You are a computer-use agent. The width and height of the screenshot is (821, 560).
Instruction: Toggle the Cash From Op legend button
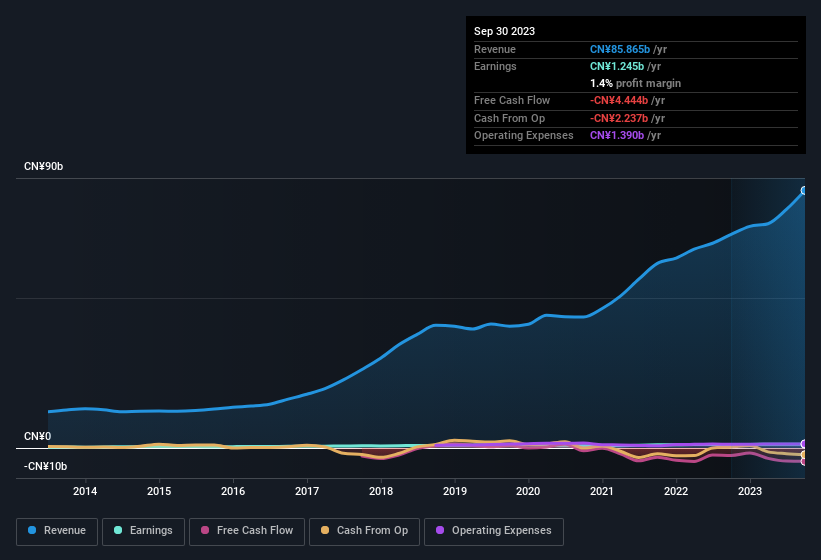pos(364,531)
